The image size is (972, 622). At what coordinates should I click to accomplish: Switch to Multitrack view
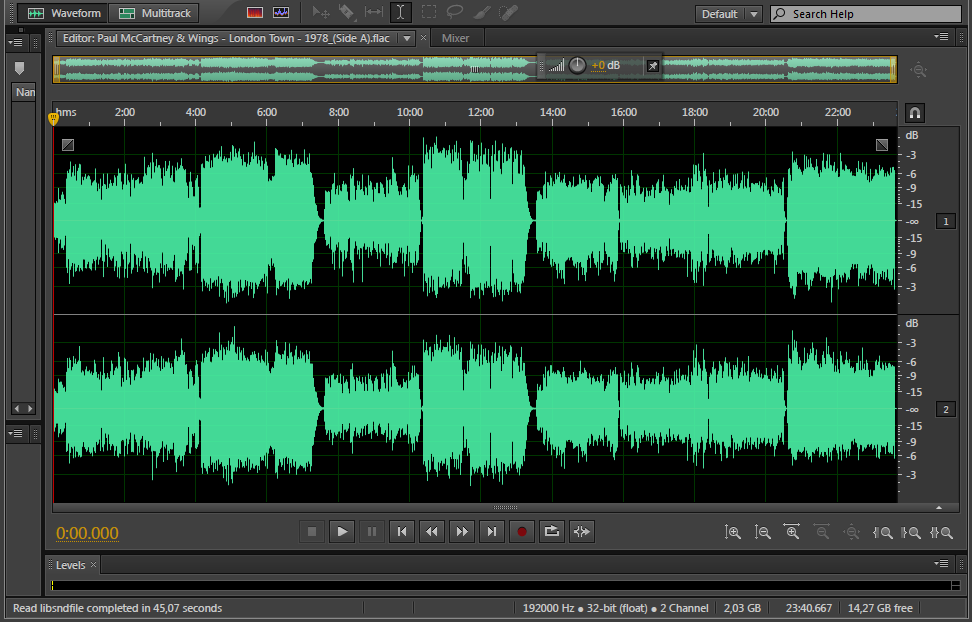pyautogui.click(x=154, y=13)
